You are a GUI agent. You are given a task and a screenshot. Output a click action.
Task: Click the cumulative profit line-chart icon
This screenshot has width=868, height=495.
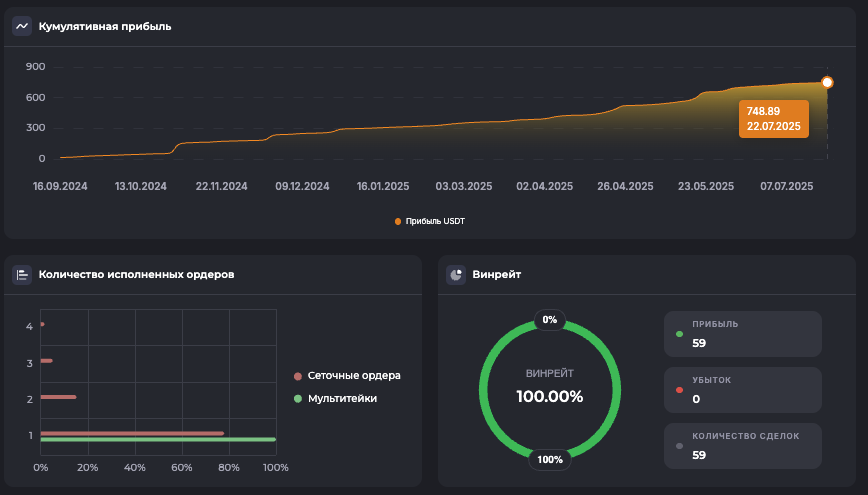pos(22,26)
